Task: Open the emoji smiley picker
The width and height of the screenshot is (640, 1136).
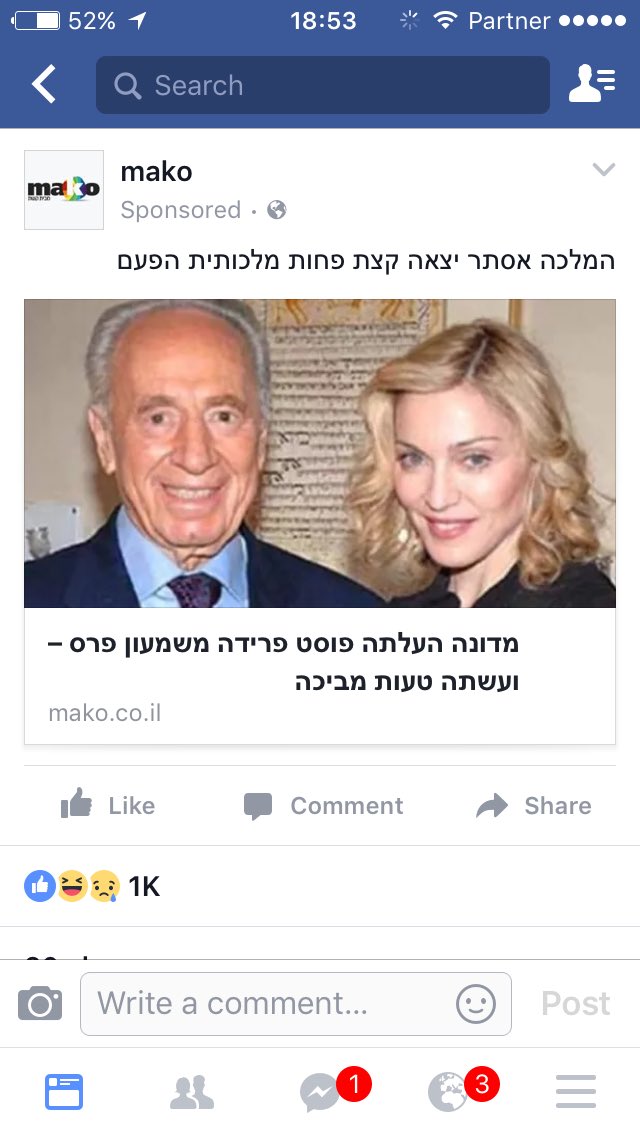Action: click(476, 1004)
